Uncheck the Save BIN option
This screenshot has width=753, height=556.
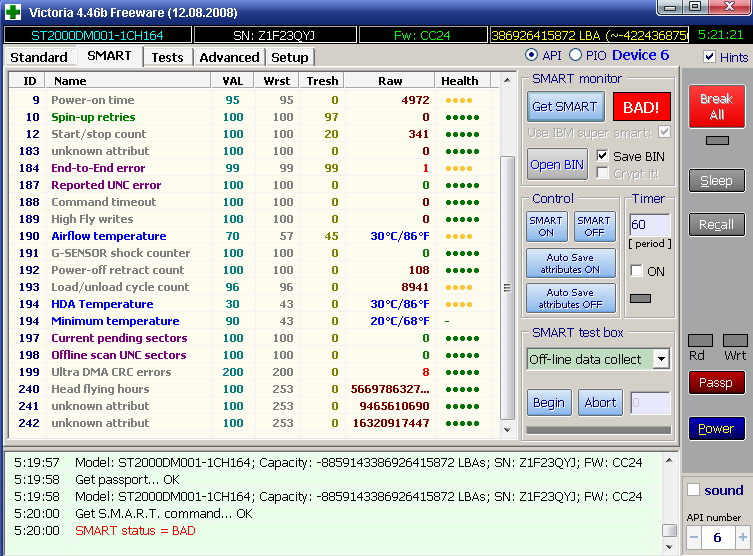tap(602, 156)
